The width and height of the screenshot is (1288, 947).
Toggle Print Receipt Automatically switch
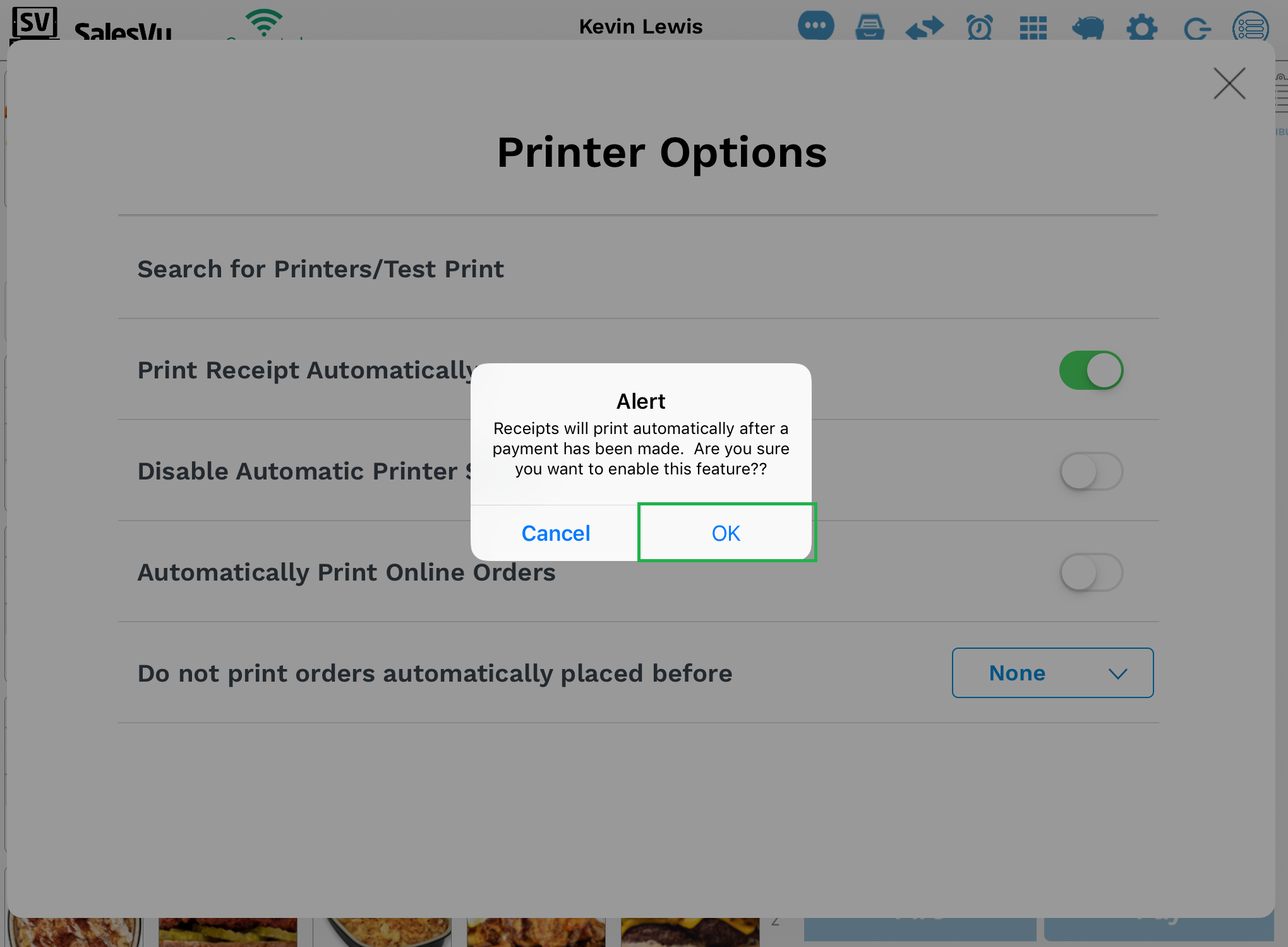1091,370
